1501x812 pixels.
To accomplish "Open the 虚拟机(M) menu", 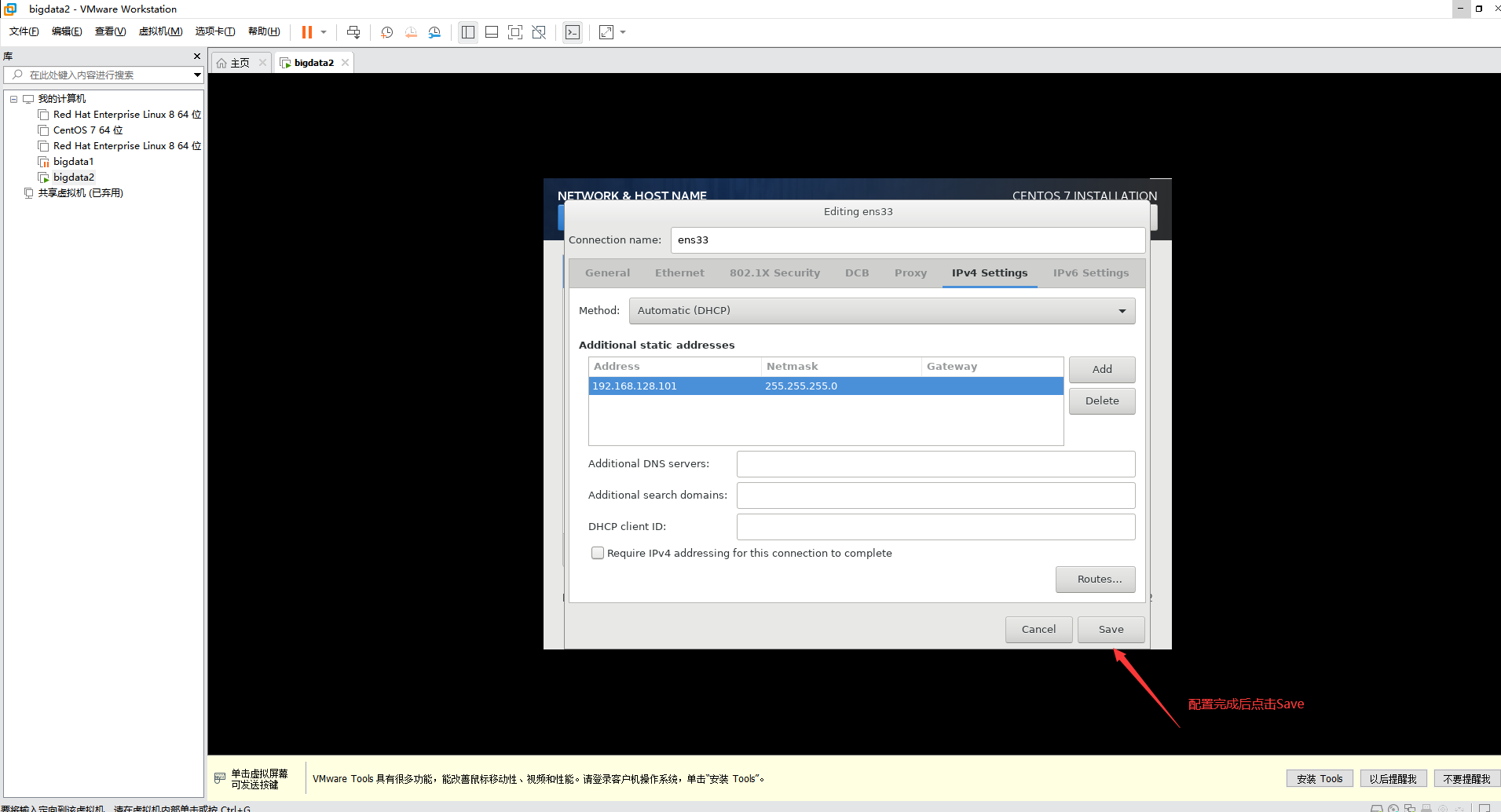I will coord(160,31).
